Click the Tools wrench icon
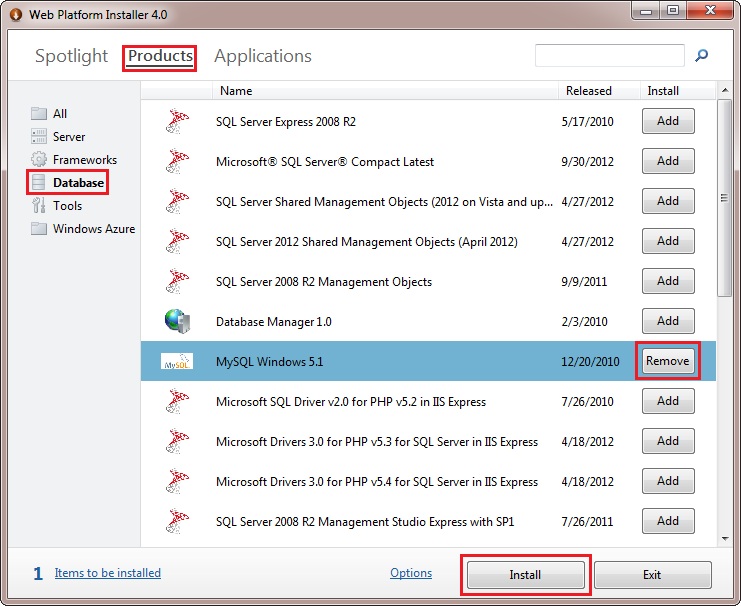Viewport: 741px width, 606px height. (39, 206)
